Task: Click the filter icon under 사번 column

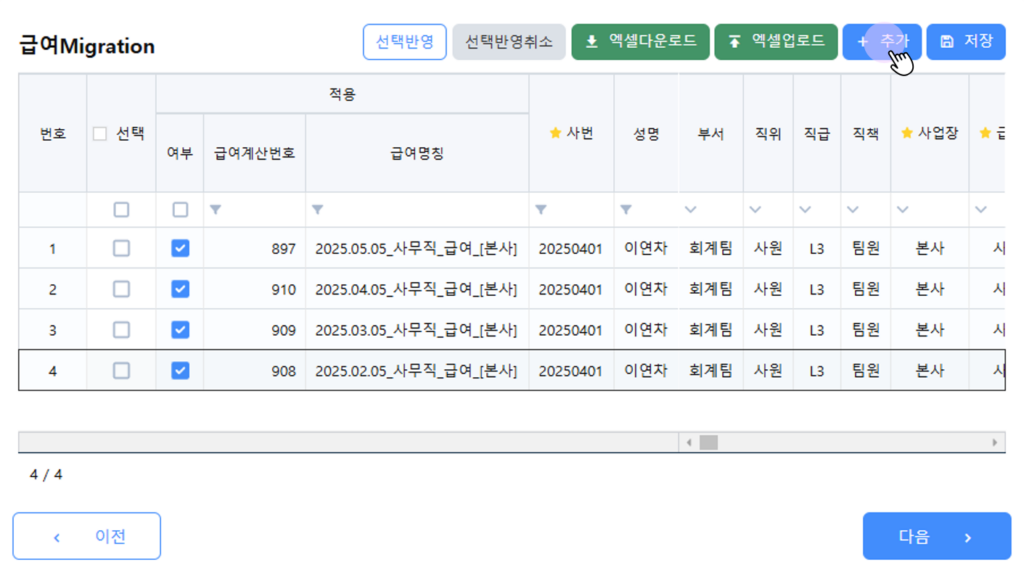Action: click(x=541, y=210)
